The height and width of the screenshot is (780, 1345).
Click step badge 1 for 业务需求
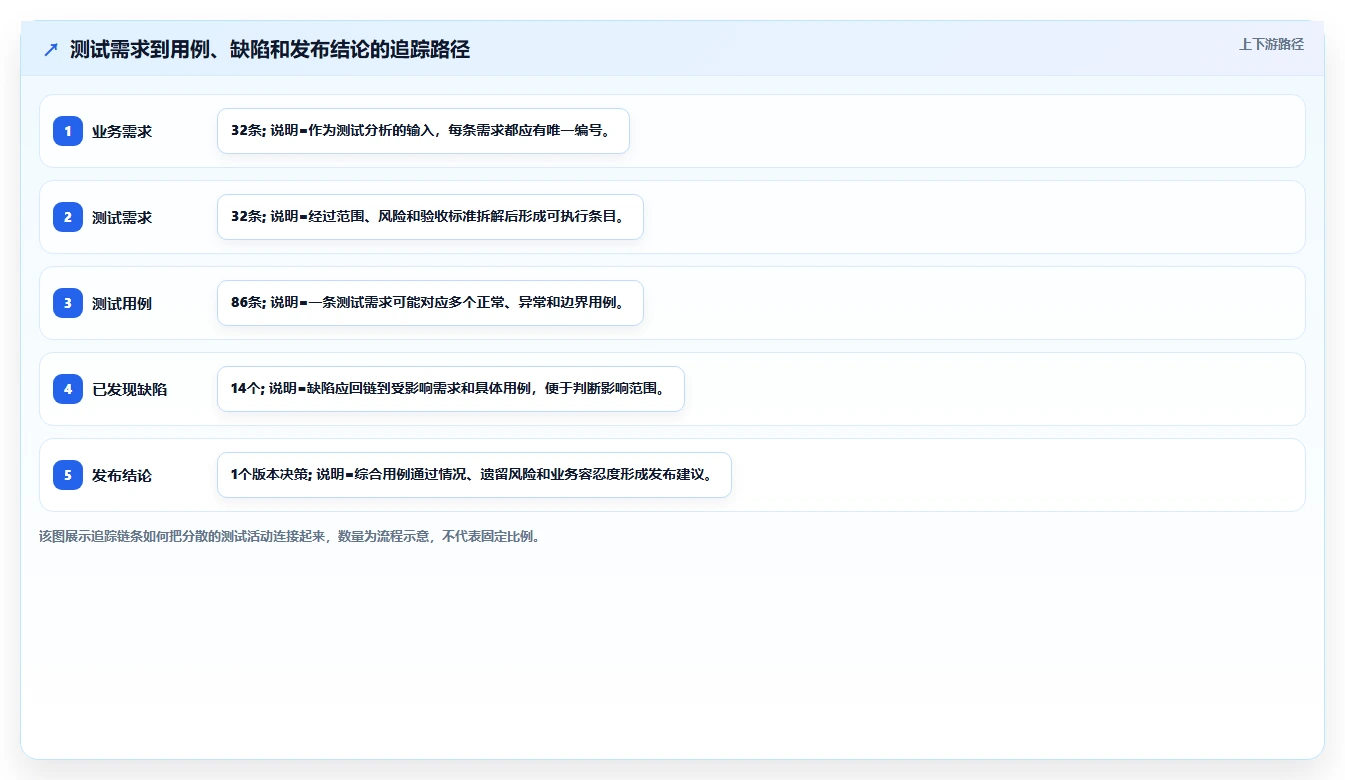[68, 131]
